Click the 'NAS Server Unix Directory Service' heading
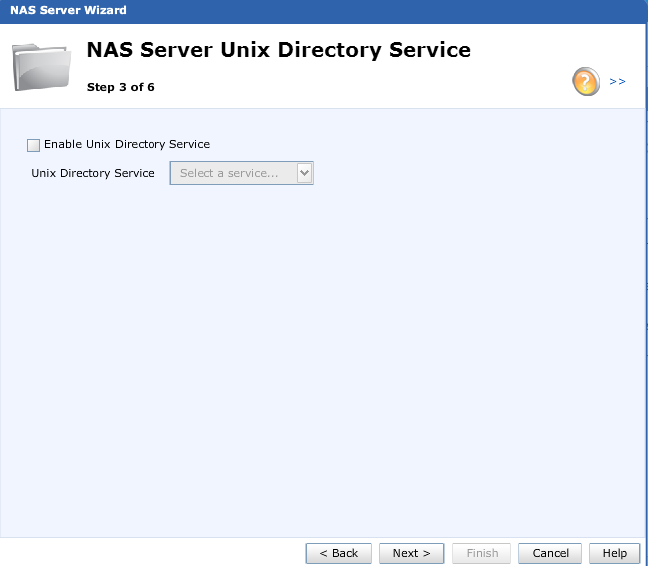Viewport: 648px width, 566px height. pos(278,50)
